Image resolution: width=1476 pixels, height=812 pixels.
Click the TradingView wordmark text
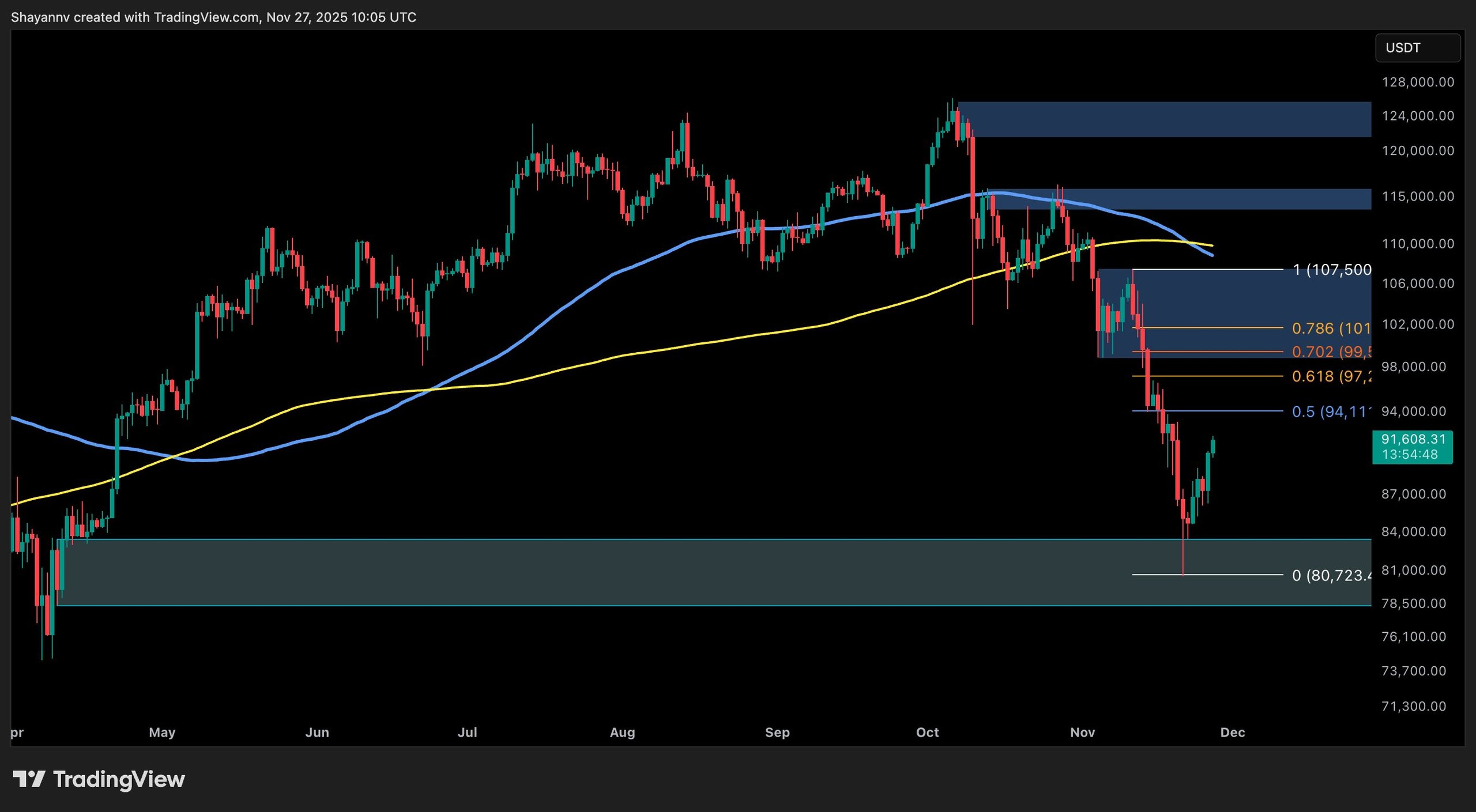(118, 779)
